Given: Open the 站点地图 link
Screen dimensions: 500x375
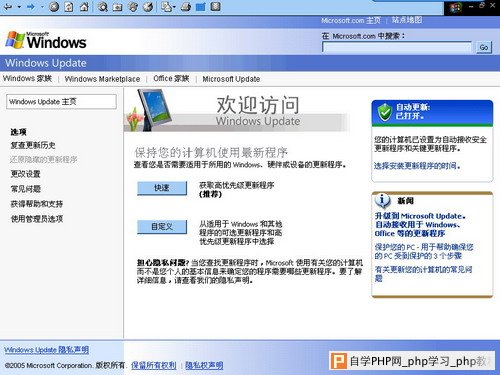Looking at the screenshot, I should 407,20.
